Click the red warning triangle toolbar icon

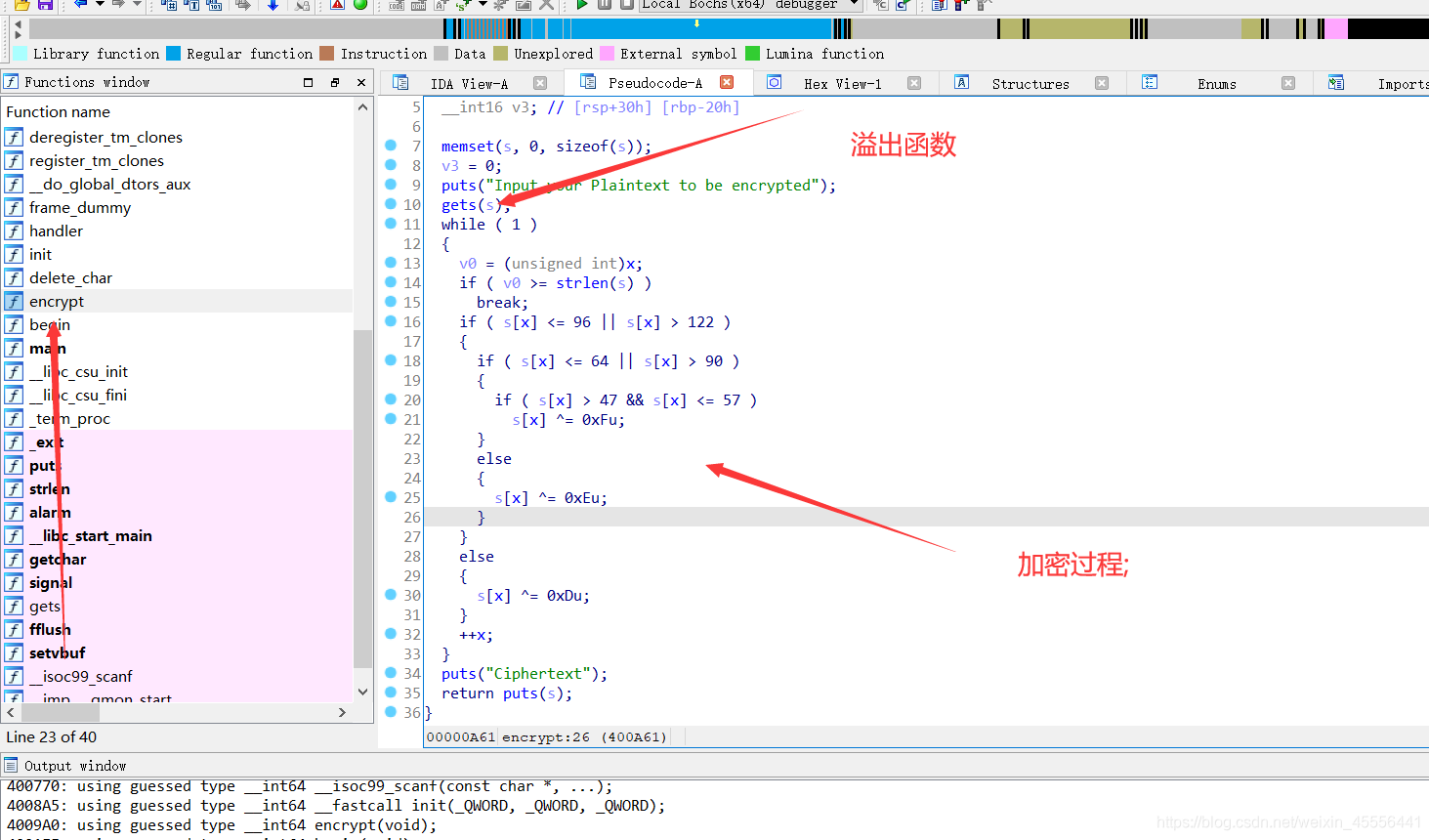coord(337,4)
